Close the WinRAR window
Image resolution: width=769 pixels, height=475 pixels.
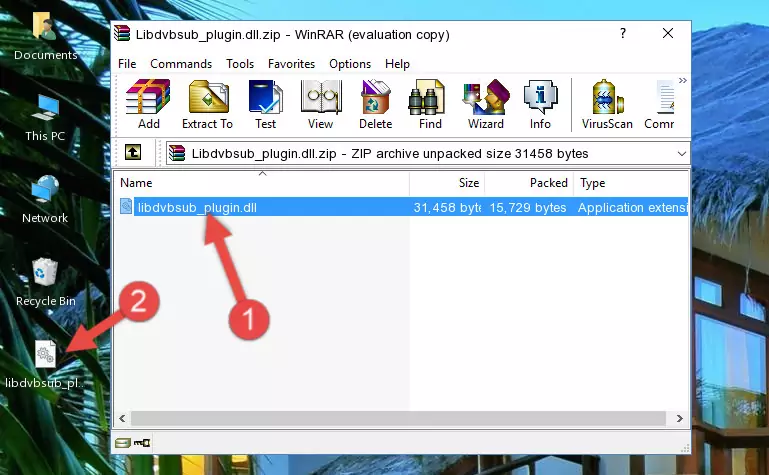coord(667,33)
